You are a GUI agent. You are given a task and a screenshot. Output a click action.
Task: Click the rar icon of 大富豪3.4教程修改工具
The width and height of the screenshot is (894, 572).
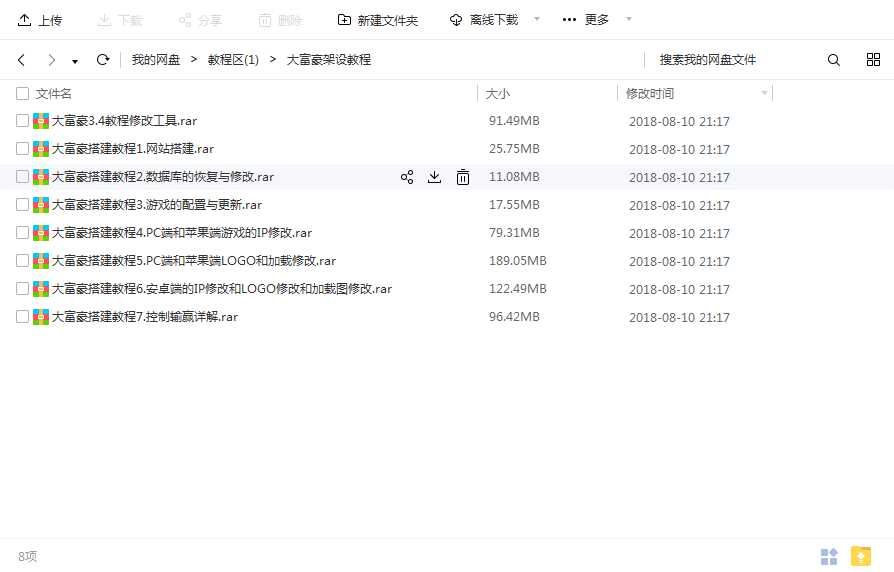pyautogui.click(x=41, y=121)
